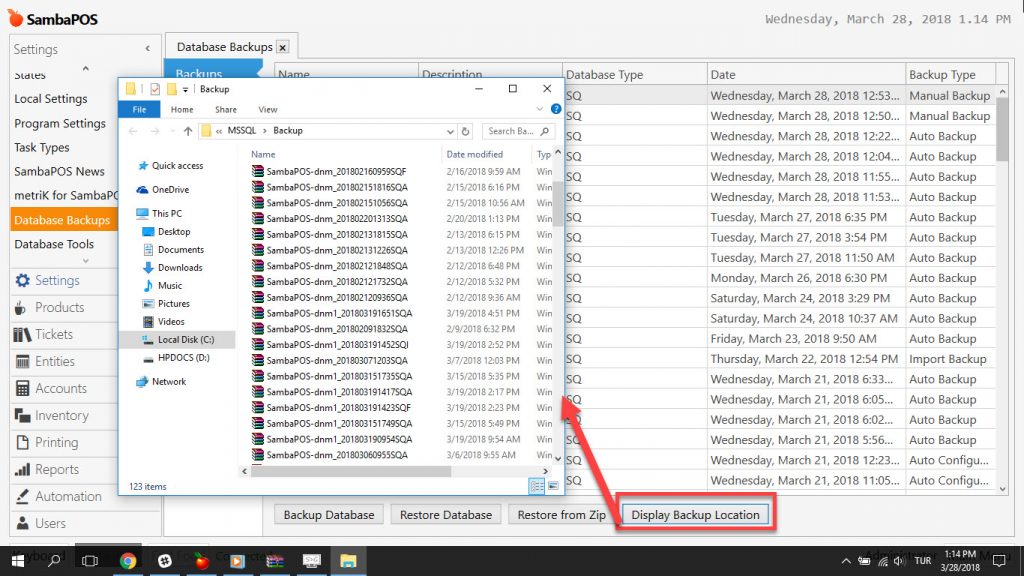
Task: Open the File tab in Explorer
Action: tap(139, 109)
